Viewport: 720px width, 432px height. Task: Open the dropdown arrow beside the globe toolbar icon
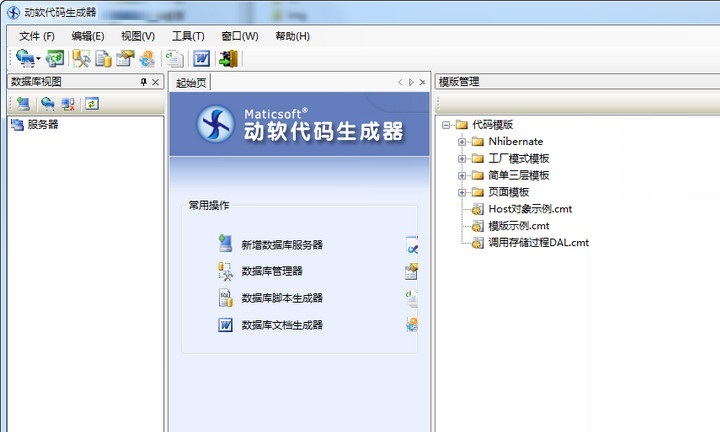[x=38, y=59]
